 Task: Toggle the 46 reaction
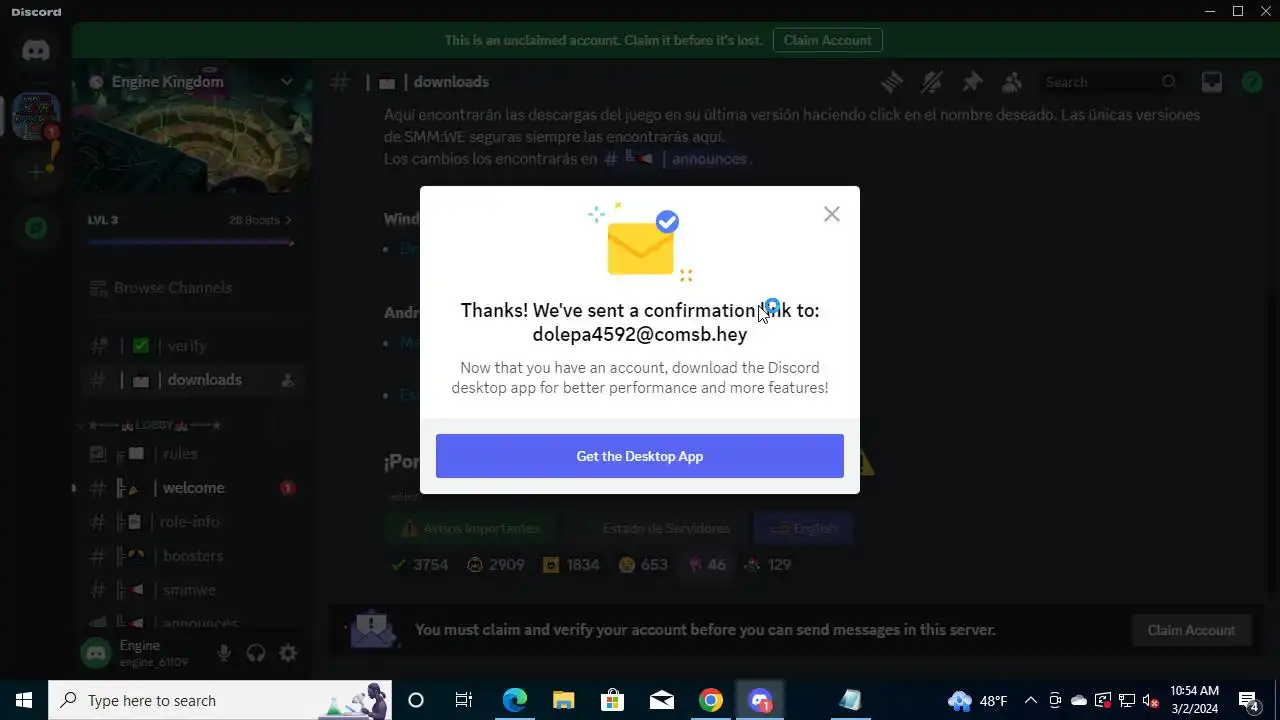click(707, 565)
